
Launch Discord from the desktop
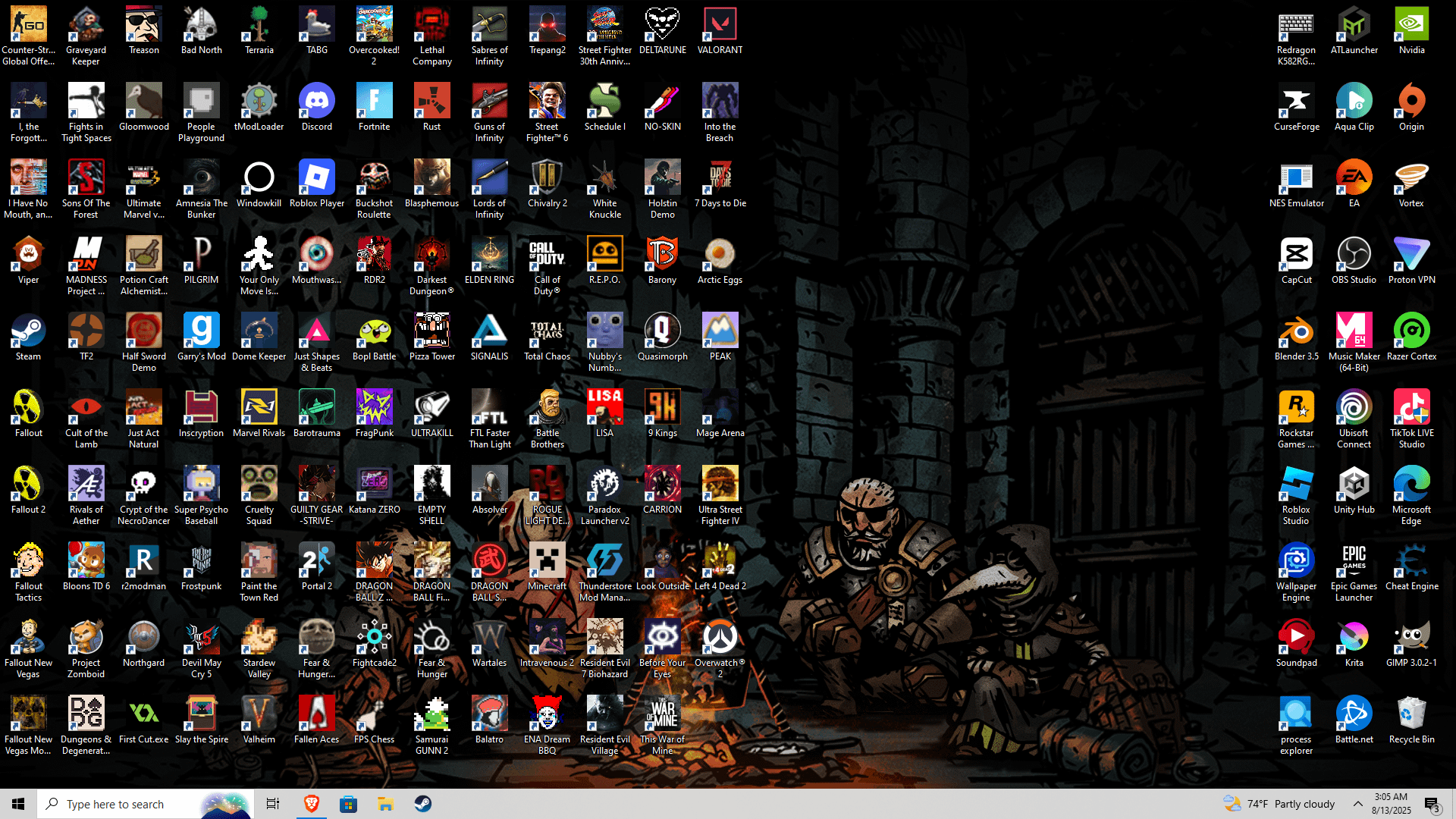pyautogui.click(x=317, y=108)
